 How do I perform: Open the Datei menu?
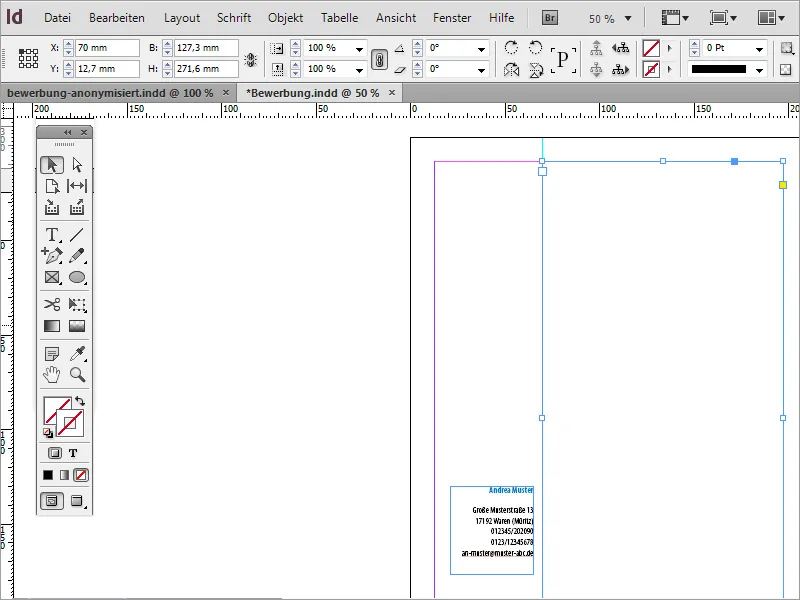(57, 18)
